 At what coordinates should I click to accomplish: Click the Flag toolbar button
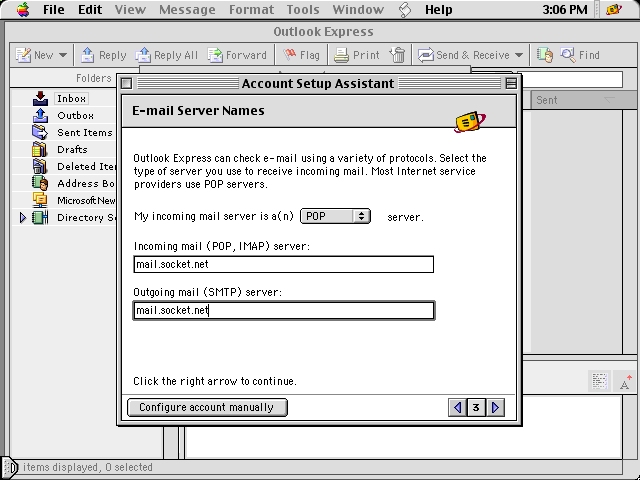click(302, 55)
